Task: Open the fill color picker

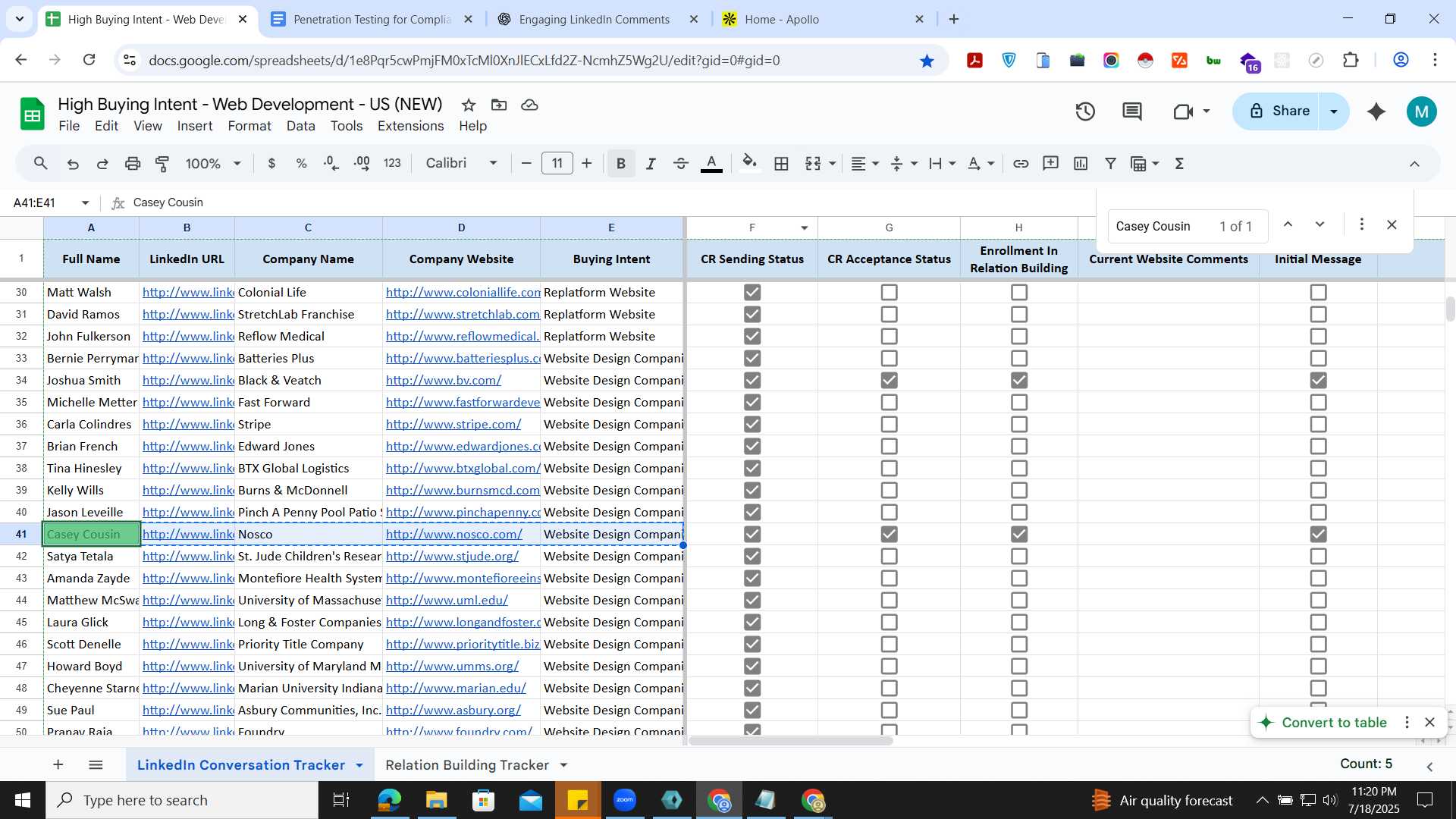Action: point(749,163)
